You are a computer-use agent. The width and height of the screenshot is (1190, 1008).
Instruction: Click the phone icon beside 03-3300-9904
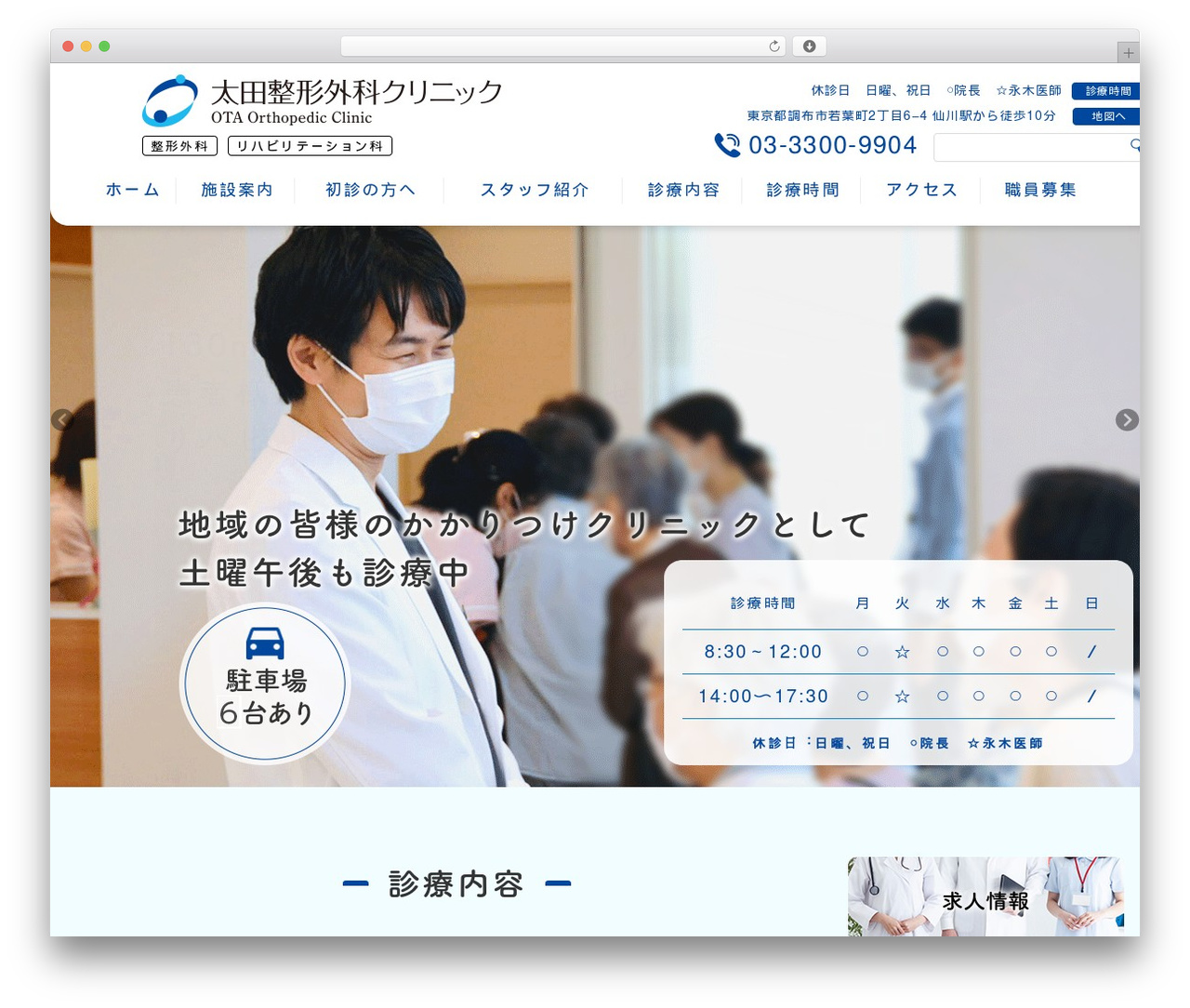pyautogui.click(x=727, y=145)
